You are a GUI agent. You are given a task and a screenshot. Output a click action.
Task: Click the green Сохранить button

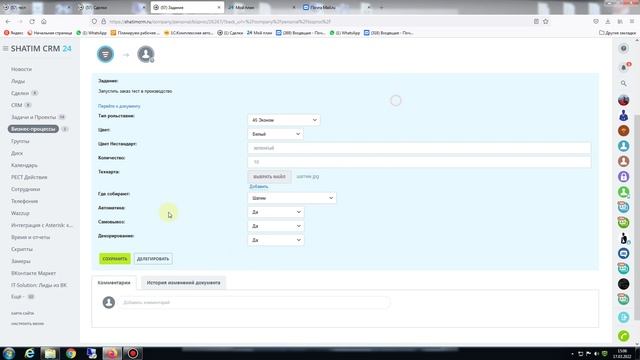point(115,259)
